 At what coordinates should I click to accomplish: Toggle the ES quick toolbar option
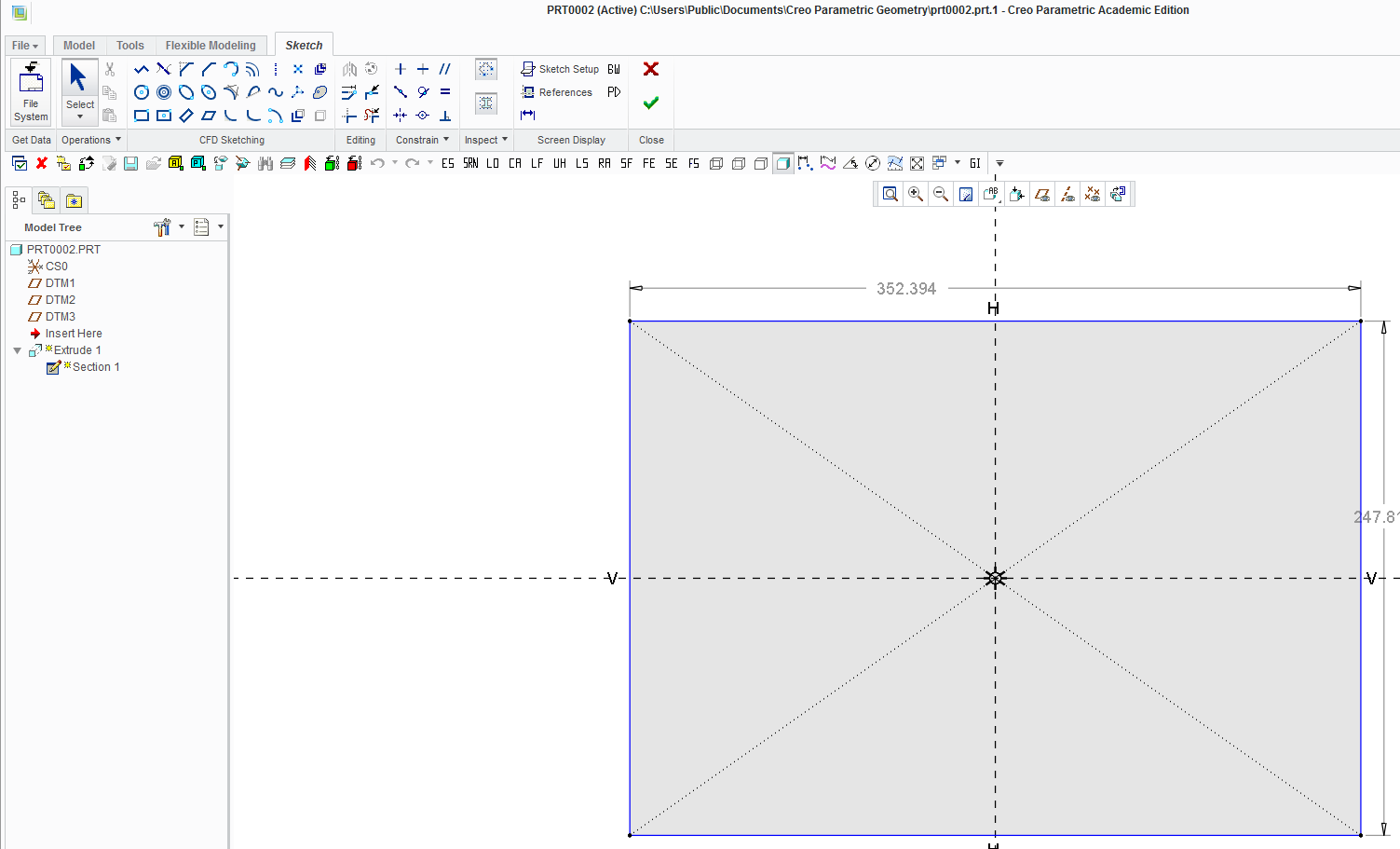point(448,163)
